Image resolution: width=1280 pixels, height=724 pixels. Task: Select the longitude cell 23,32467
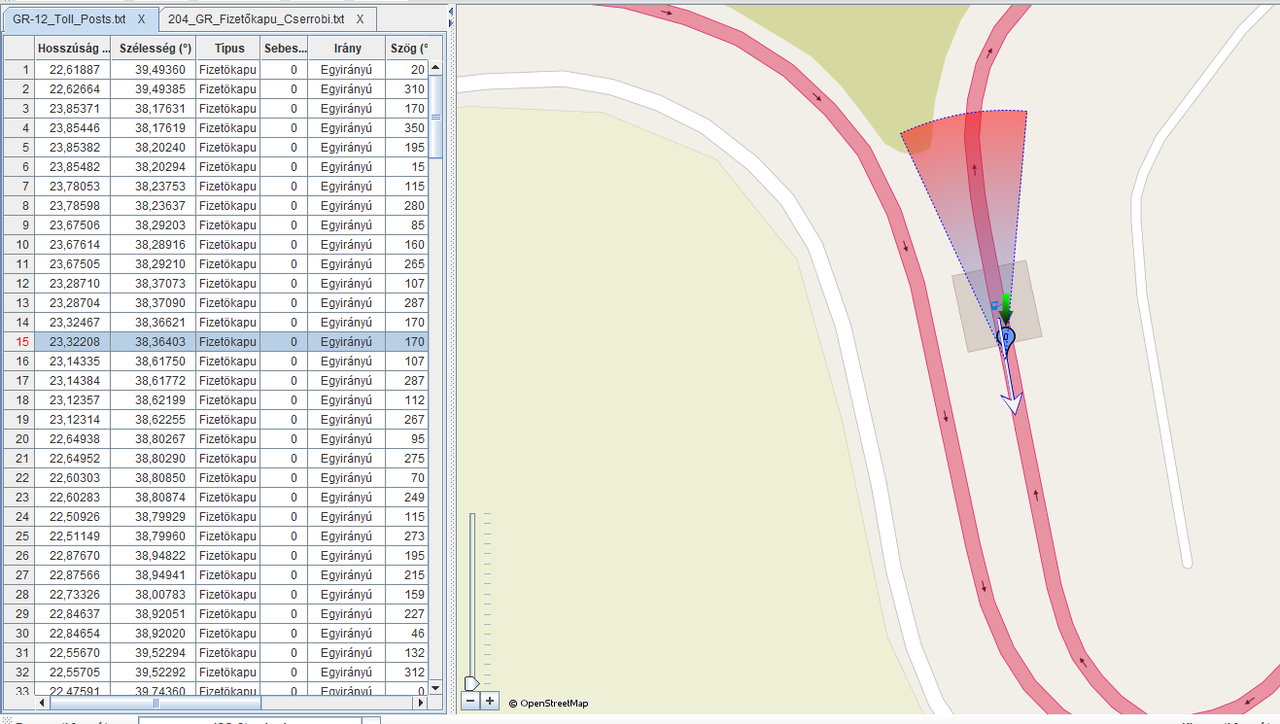pyautogui.click(x=72, y=322)
